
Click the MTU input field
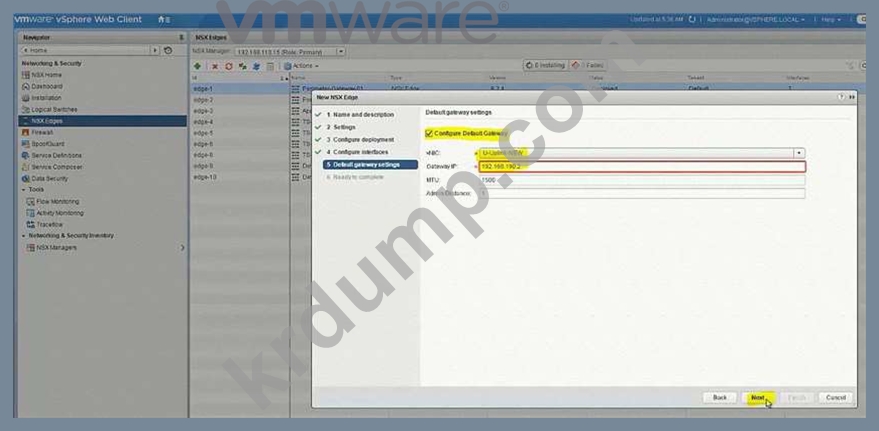(x=642, y=180)
